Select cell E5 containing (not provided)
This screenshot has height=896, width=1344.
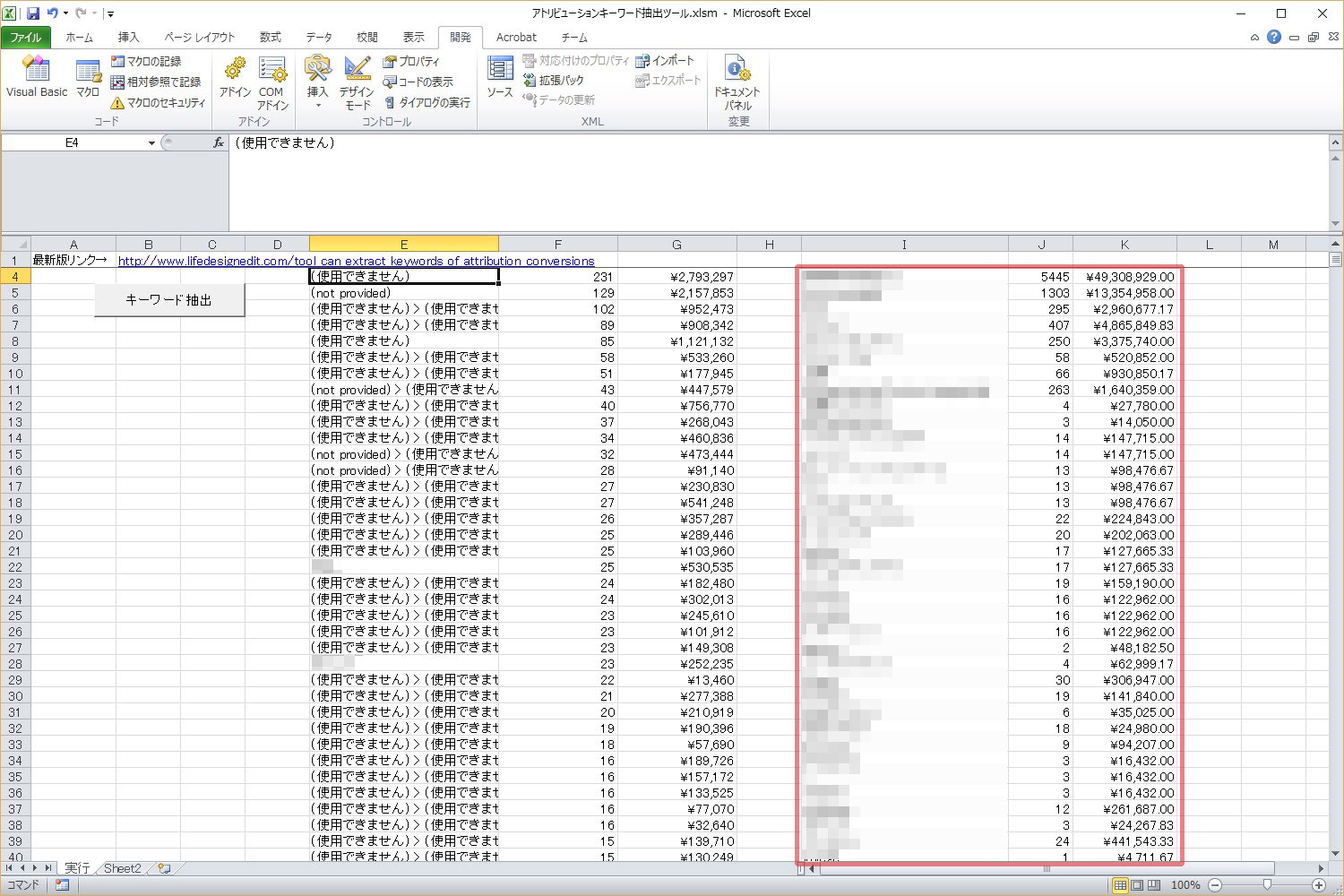click(403, 293)
